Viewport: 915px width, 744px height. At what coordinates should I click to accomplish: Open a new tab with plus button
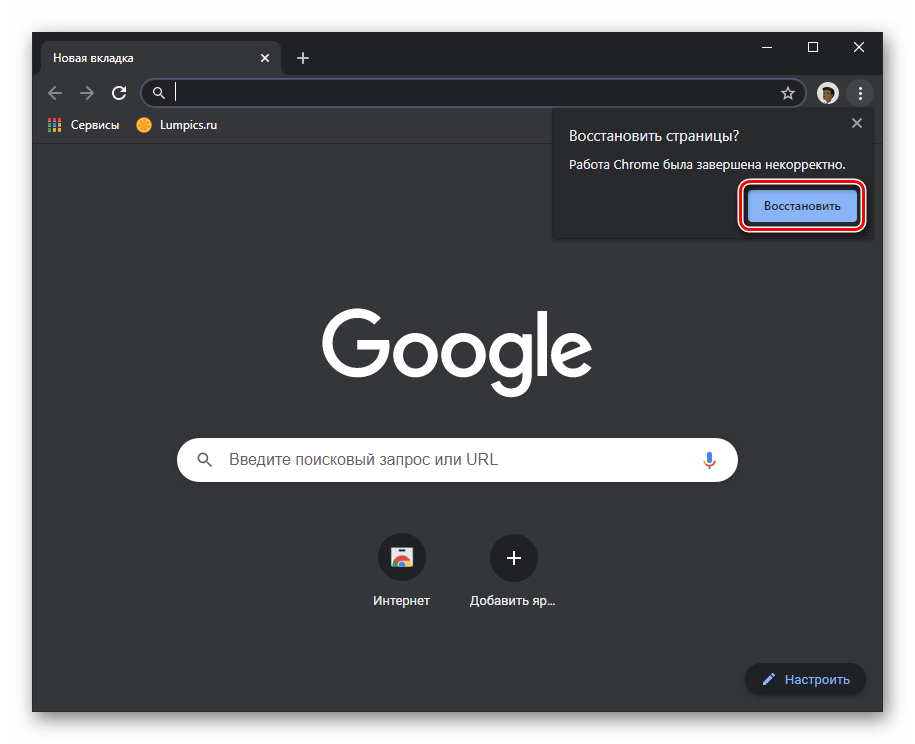tap(303, 58)
